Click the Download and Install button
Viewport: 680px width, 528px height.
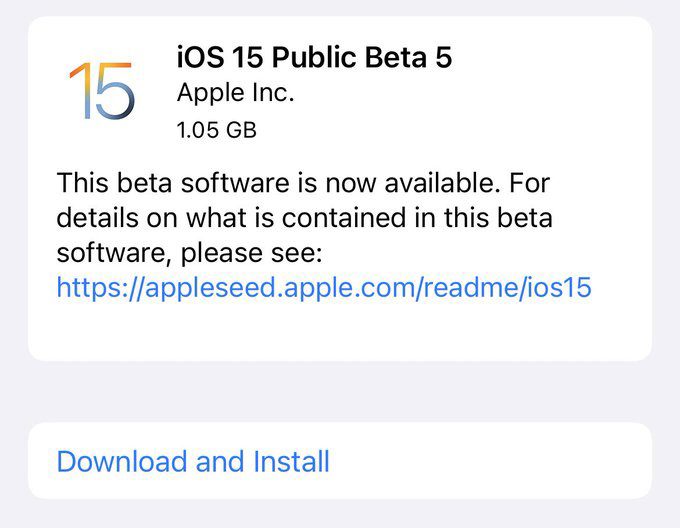coord(193,461)
